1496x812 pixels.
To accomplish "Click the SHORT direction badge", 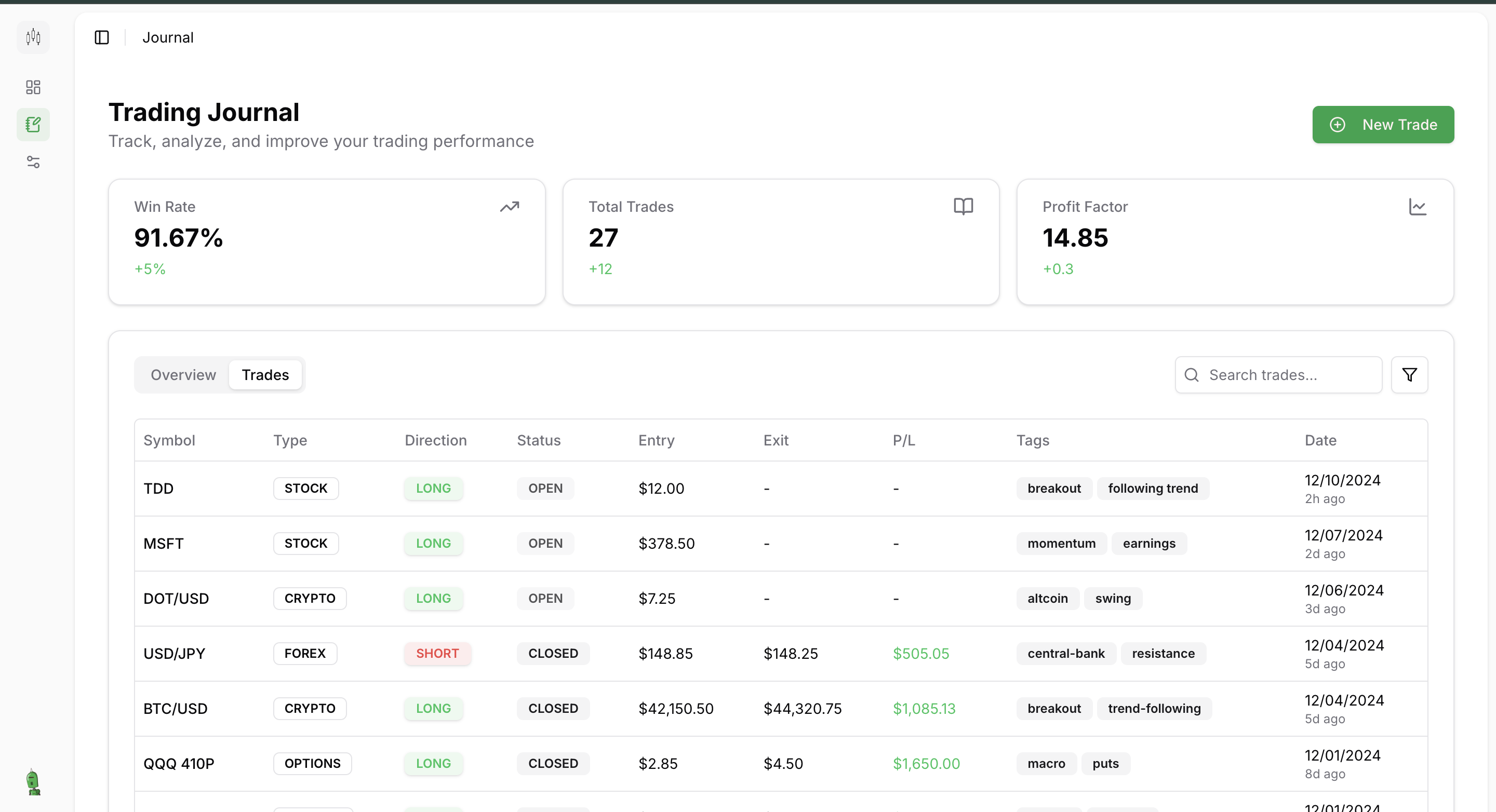I will (437, 654).
